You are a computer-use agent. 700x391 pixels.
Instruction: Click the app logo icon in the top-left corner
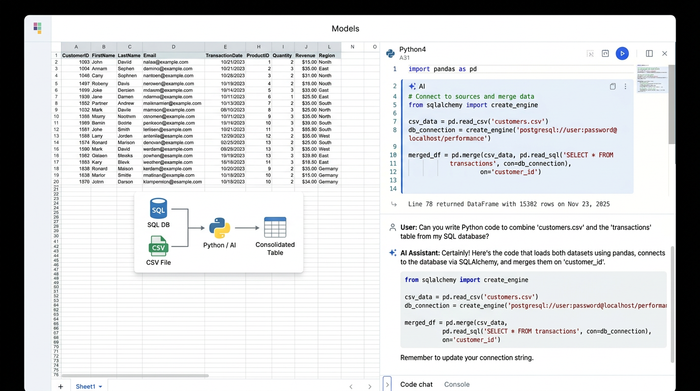pyautogui.click(x=38, y=28)
